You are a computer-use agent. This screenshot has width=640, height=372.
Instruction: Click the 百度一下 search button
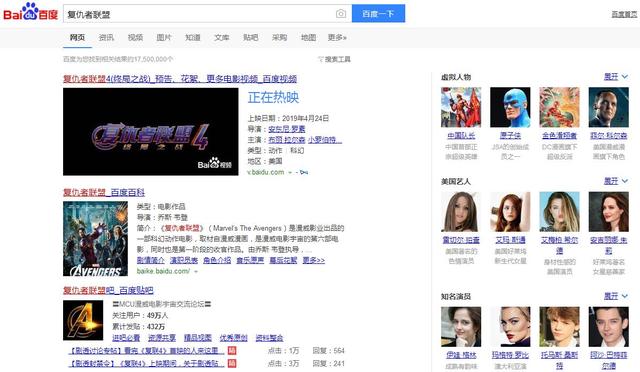coord(378,13)
